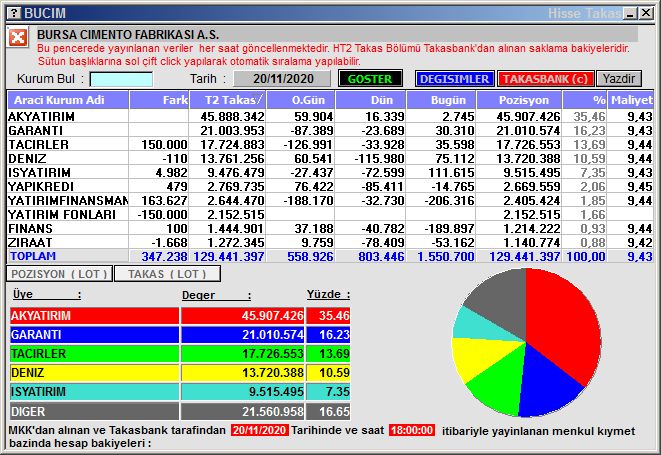This screenshot has width=661, height=455.
Task: Select DENIZ row in the table
Action: 330,159
